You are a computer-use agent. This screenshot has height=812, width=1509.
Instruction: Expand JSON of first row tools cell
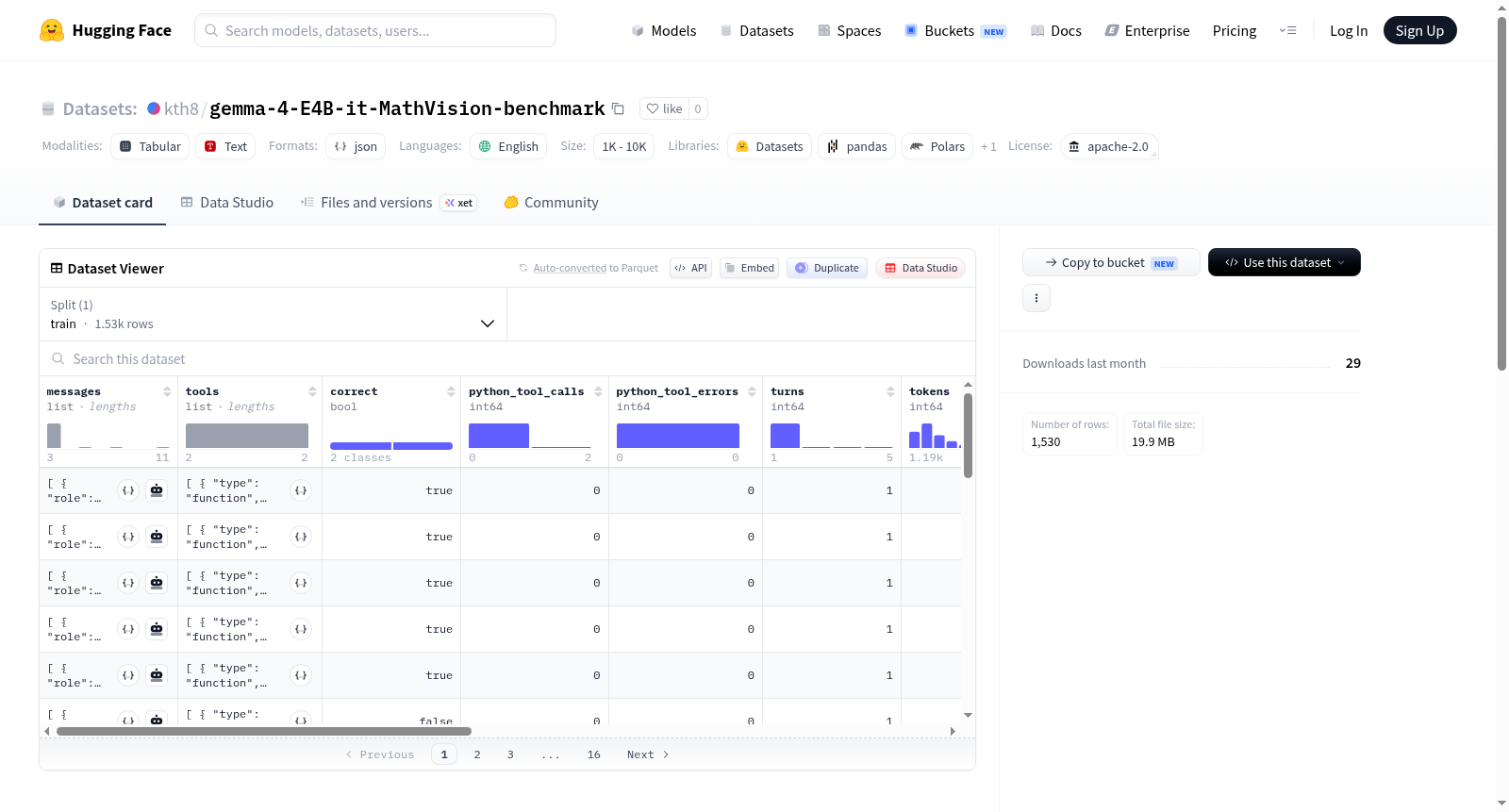tap(301, 490)
